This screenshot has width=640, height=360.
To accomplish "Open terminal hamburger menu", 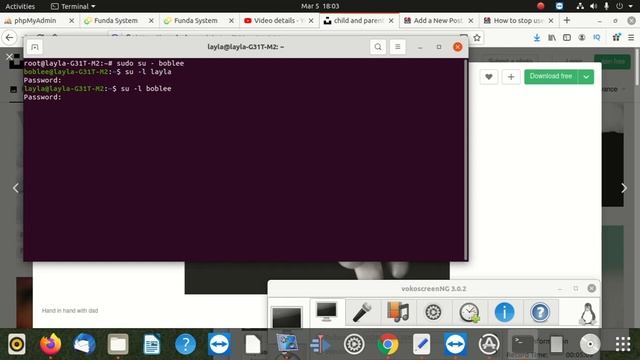I will [398, 47].
